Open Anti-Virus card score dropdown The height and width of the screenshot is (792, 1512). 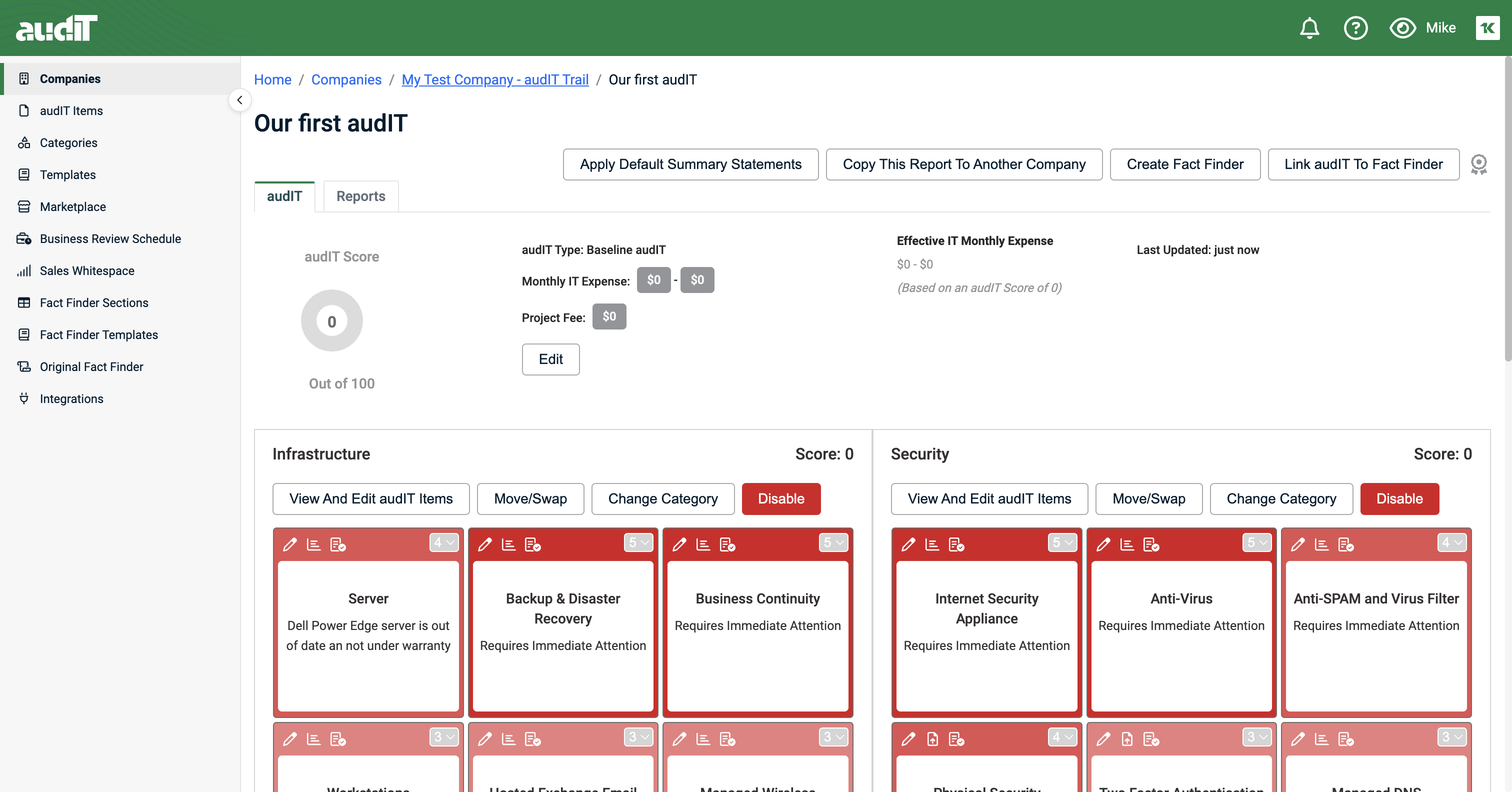point(1257,542)
